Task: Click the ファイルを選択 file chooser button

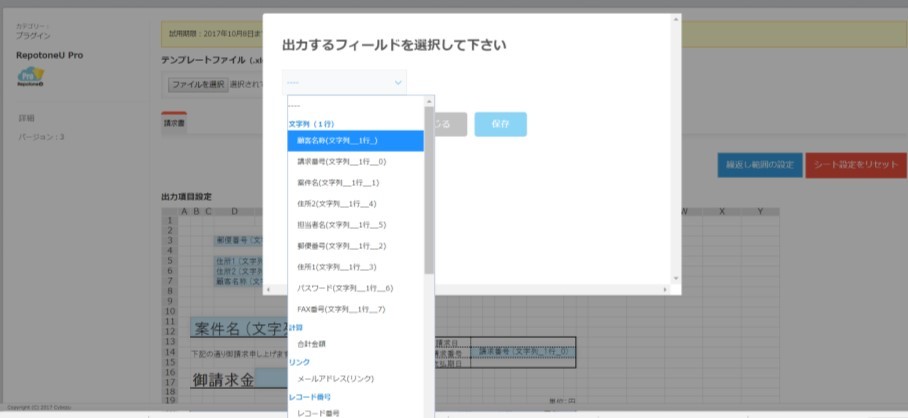Action: click(x=198, y=85)
